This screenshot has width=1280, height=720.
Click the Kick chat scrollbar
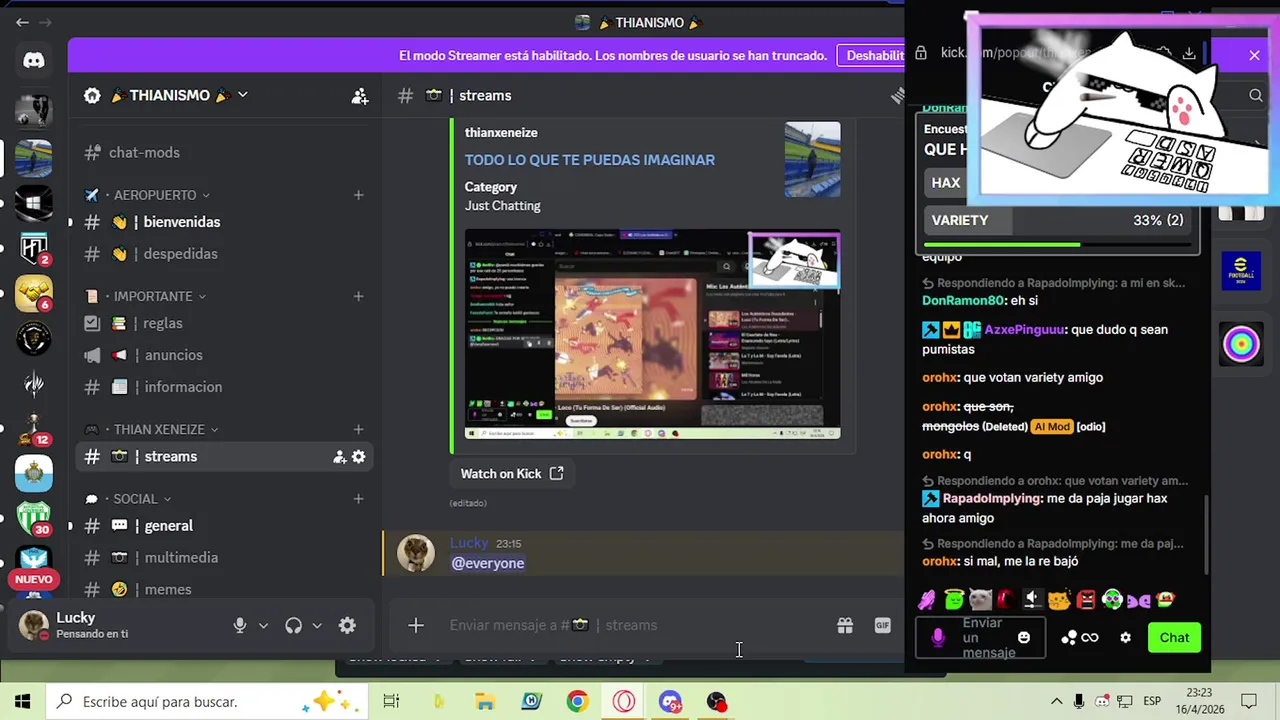pos(1206,535)
